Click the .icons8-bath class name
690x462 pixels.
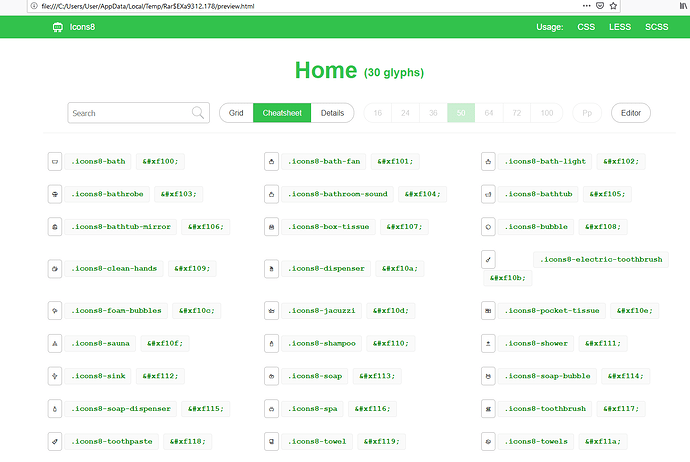coord(98,161)
